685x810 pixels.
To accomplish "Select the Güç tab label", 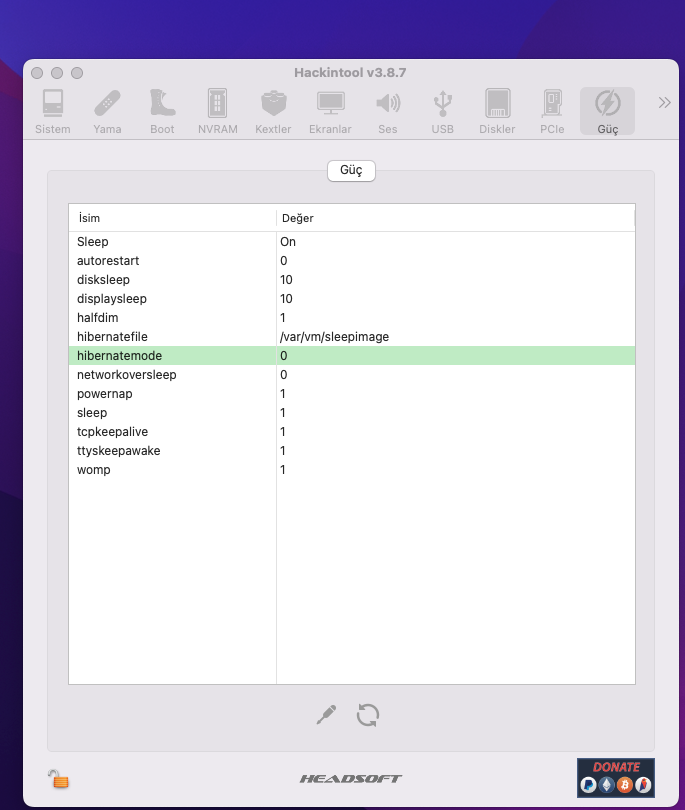I will coord(351,171).
